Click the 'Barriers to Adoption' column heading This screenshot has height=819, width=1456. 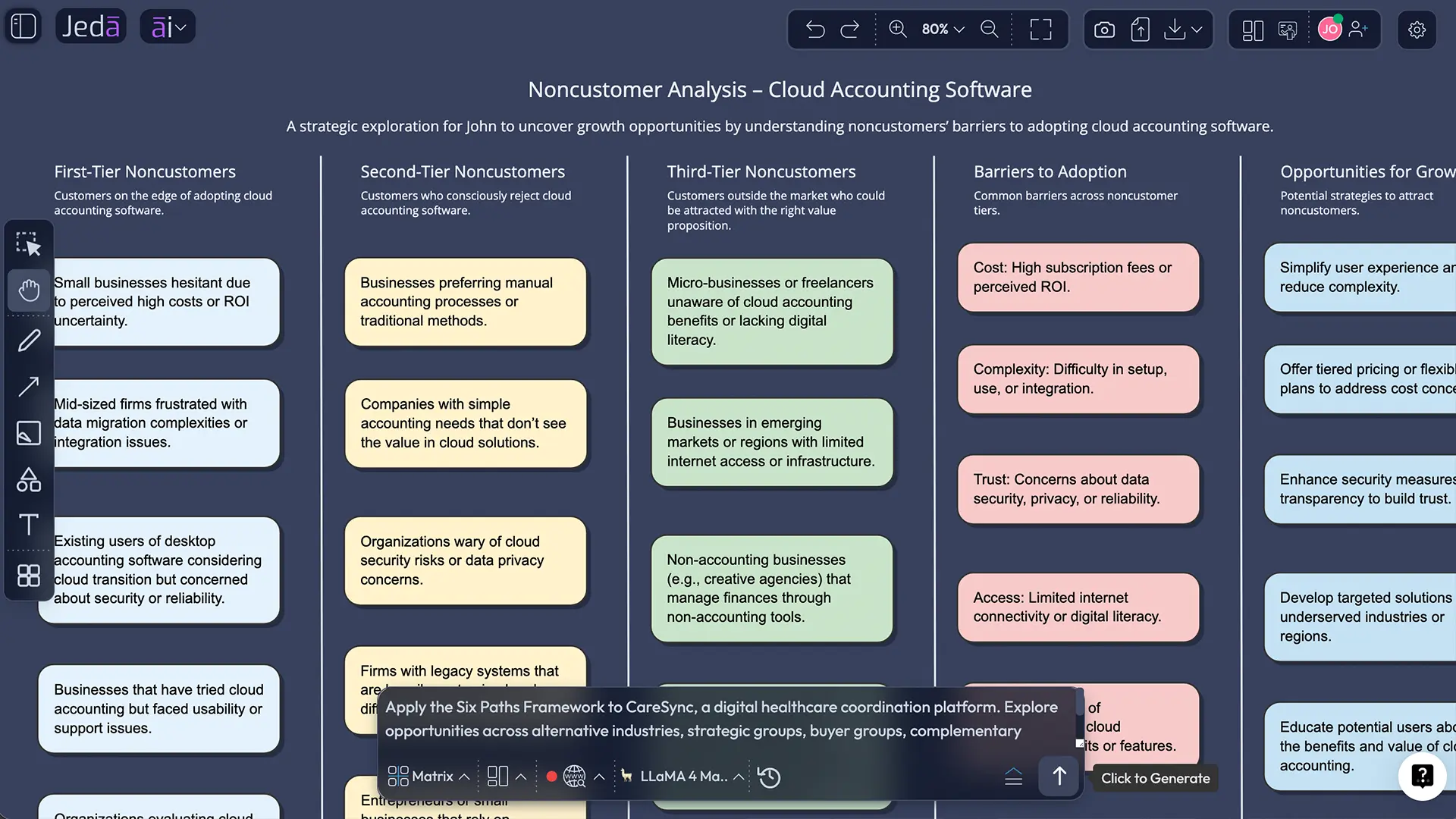tap(1050, 172)
